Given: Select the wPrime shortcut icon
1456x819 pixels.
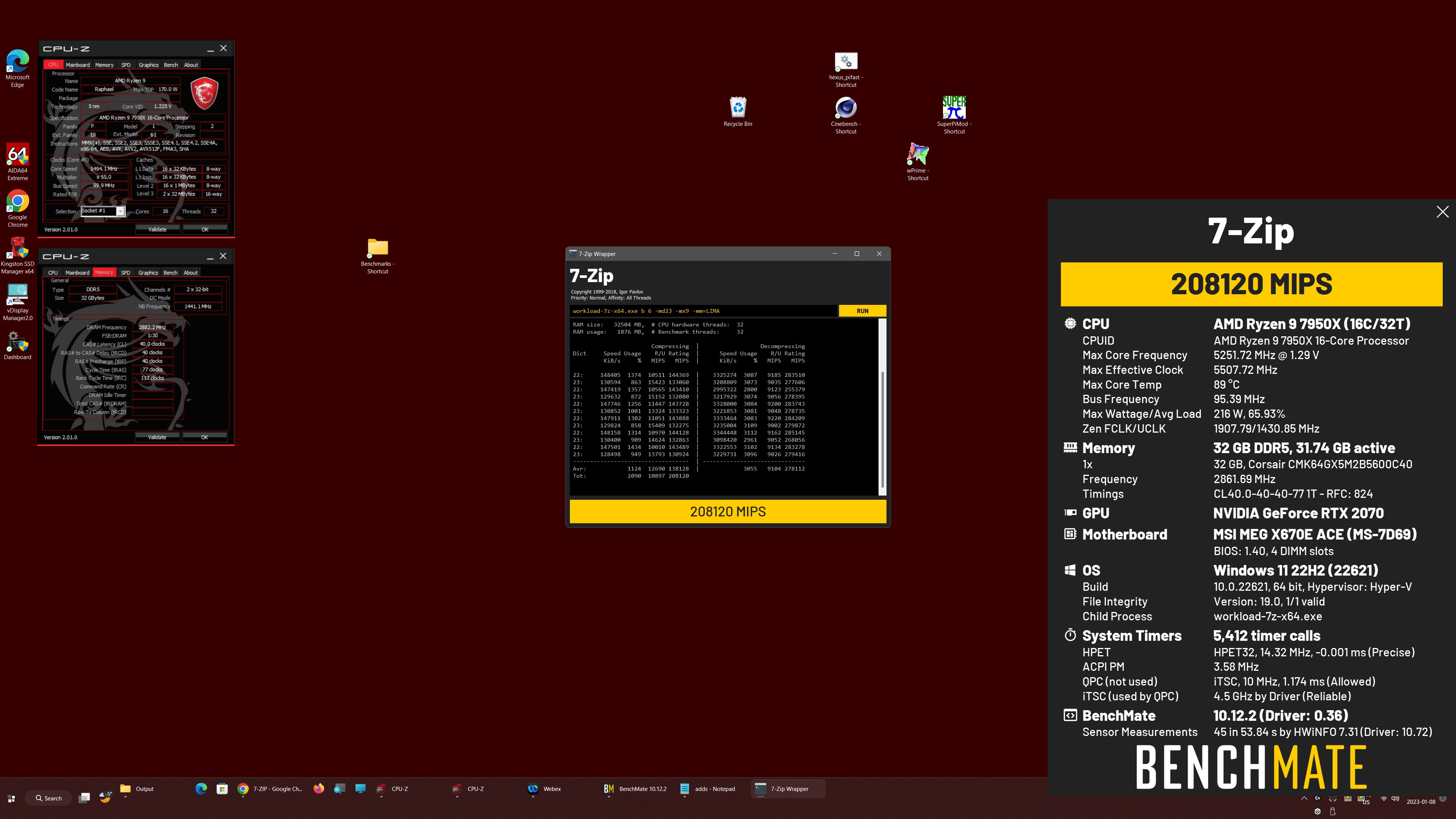Looking at the screenshot, I should [918, 162].
